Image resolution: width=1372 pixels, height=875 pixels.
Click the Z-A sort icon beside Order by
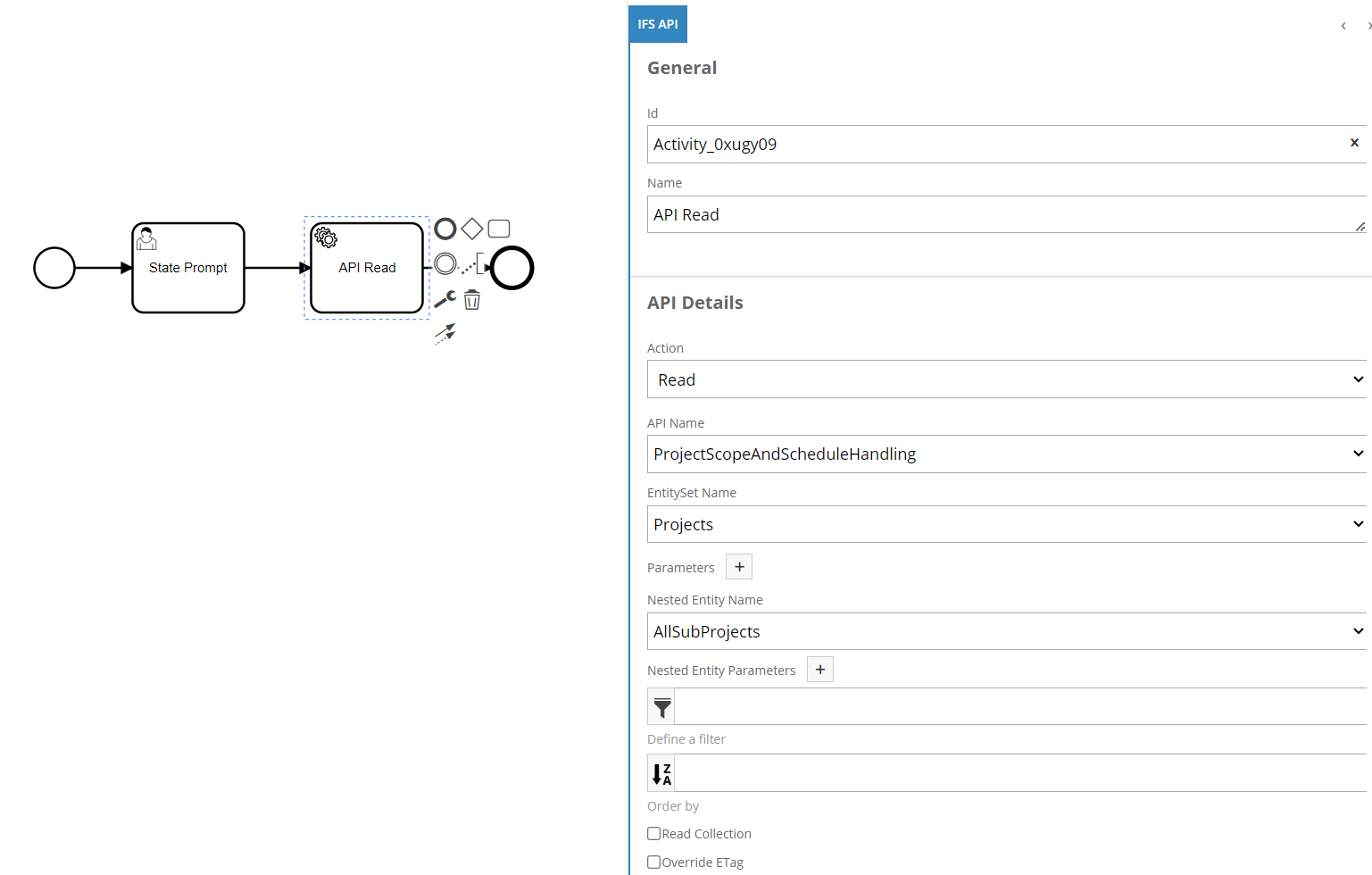pyautogui.click(x=661, y=772)
